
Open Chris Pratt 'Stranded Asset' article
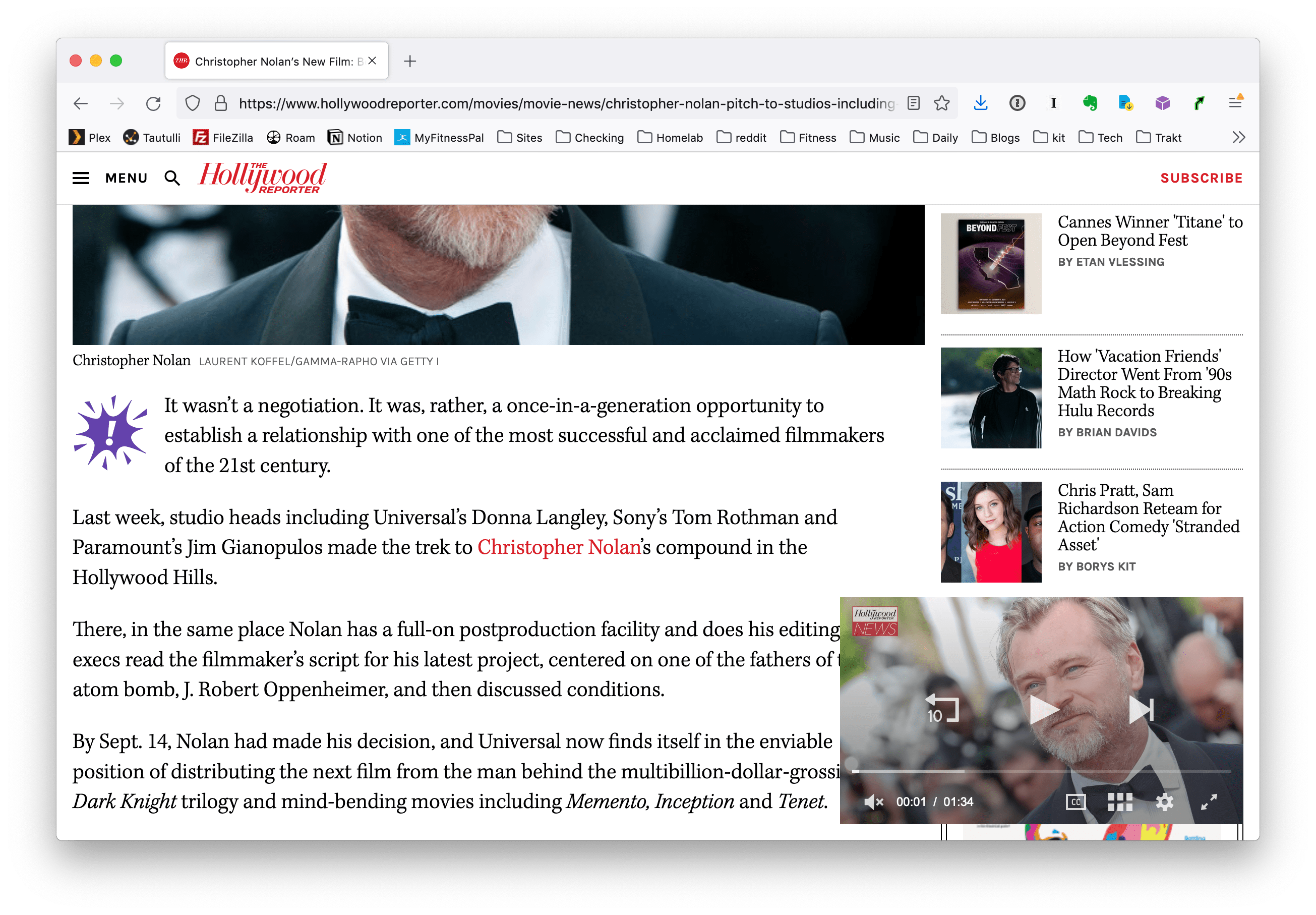(1148, 518)
